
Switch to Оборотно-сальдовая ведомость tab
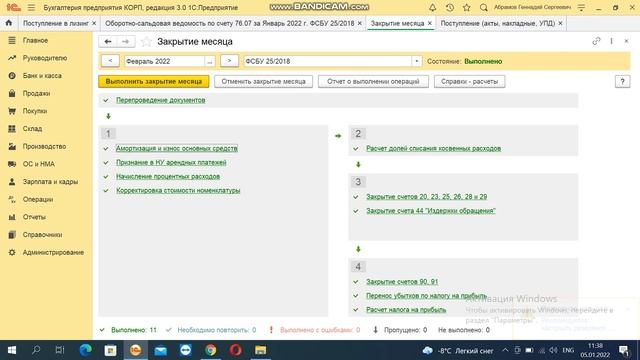pos(229,23)
